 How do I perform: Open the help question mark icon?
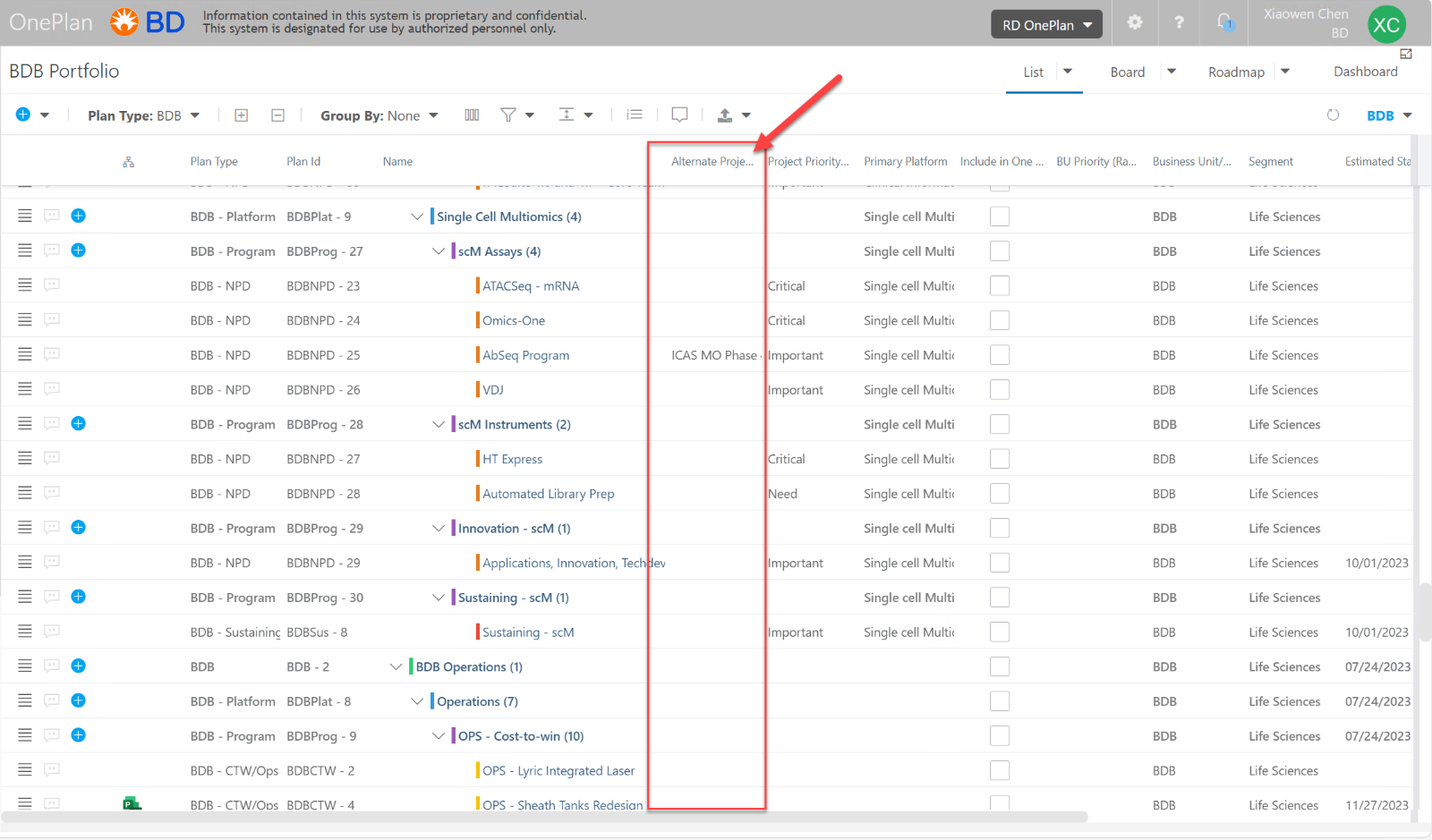(1179, 23)
